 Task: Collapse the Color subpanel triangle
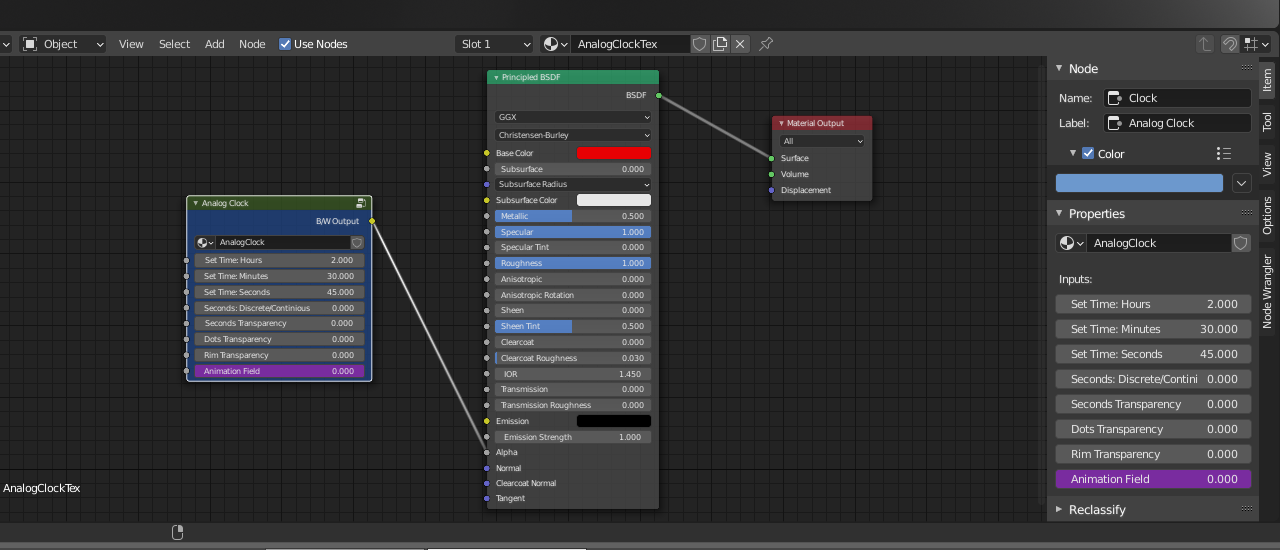(x=1072, y=153)
